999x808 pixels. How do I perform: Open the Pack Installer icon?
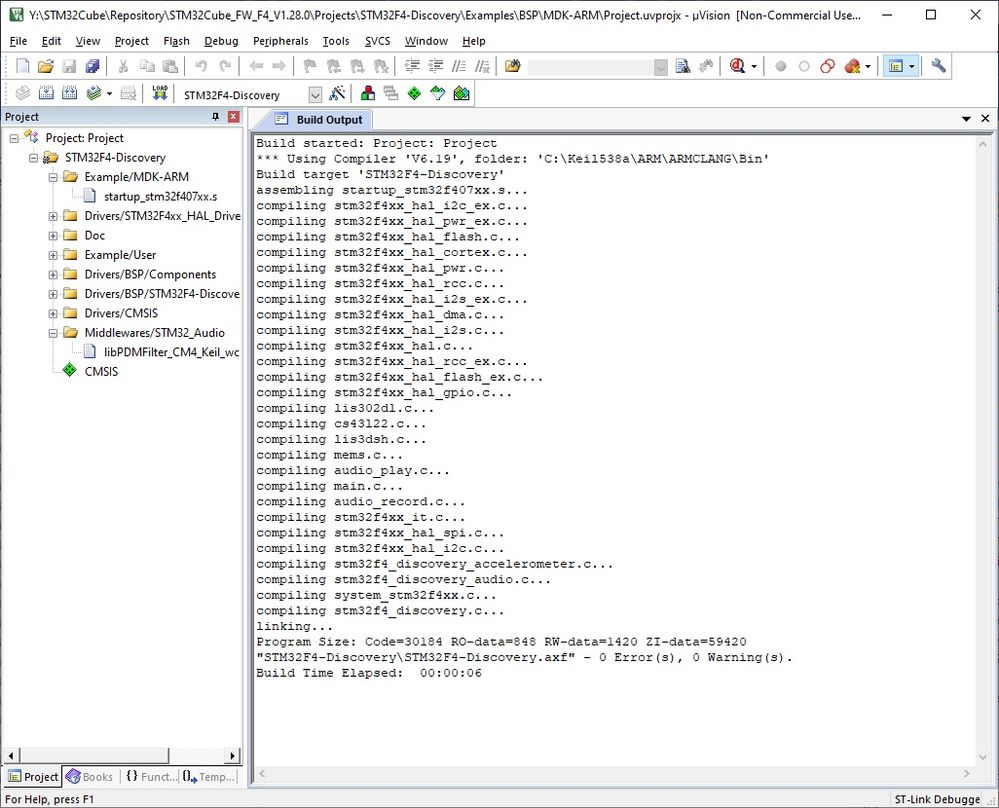pos(461,94)
